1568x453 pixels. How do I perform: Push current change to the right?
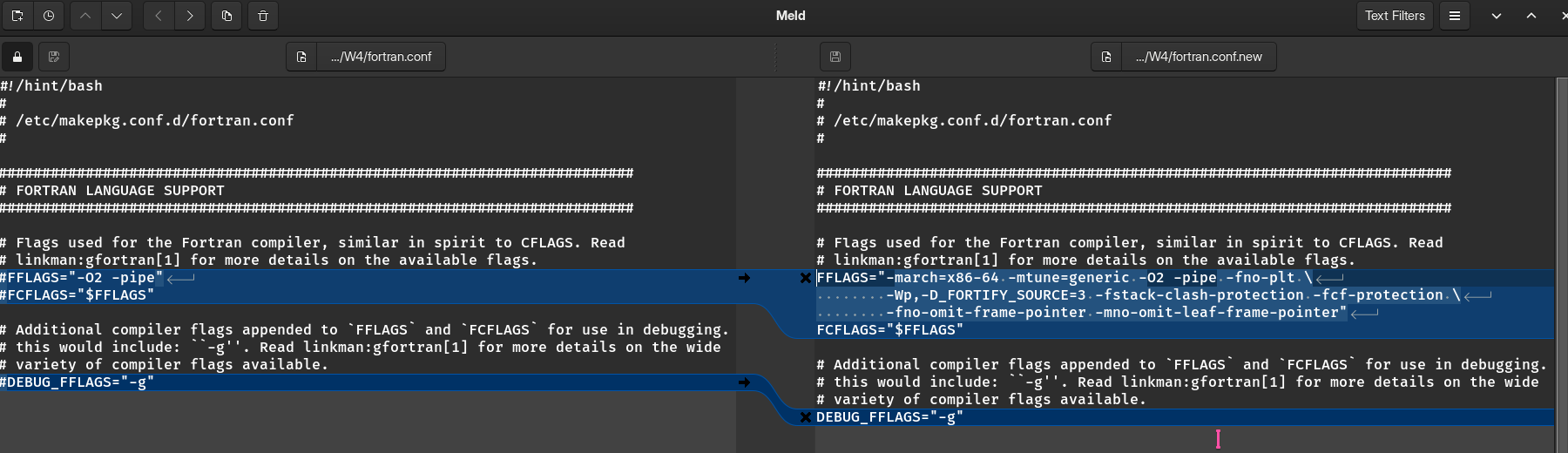(190, 16)
